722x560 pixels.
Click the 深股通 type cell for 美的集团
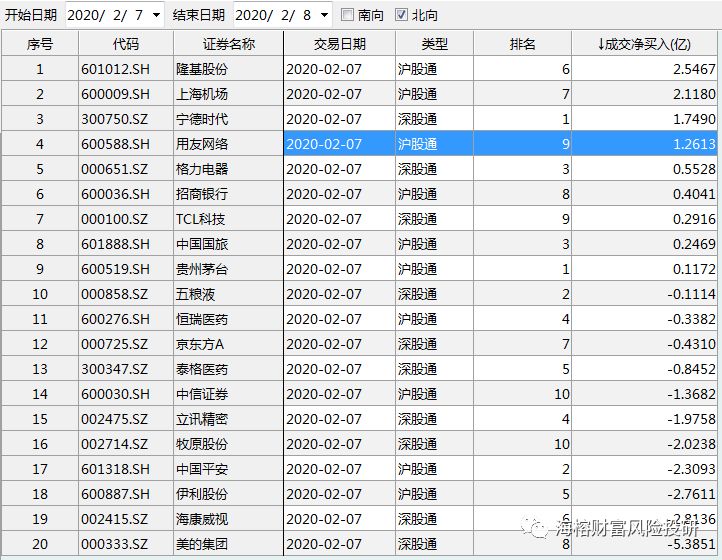(x=434, y=543)
